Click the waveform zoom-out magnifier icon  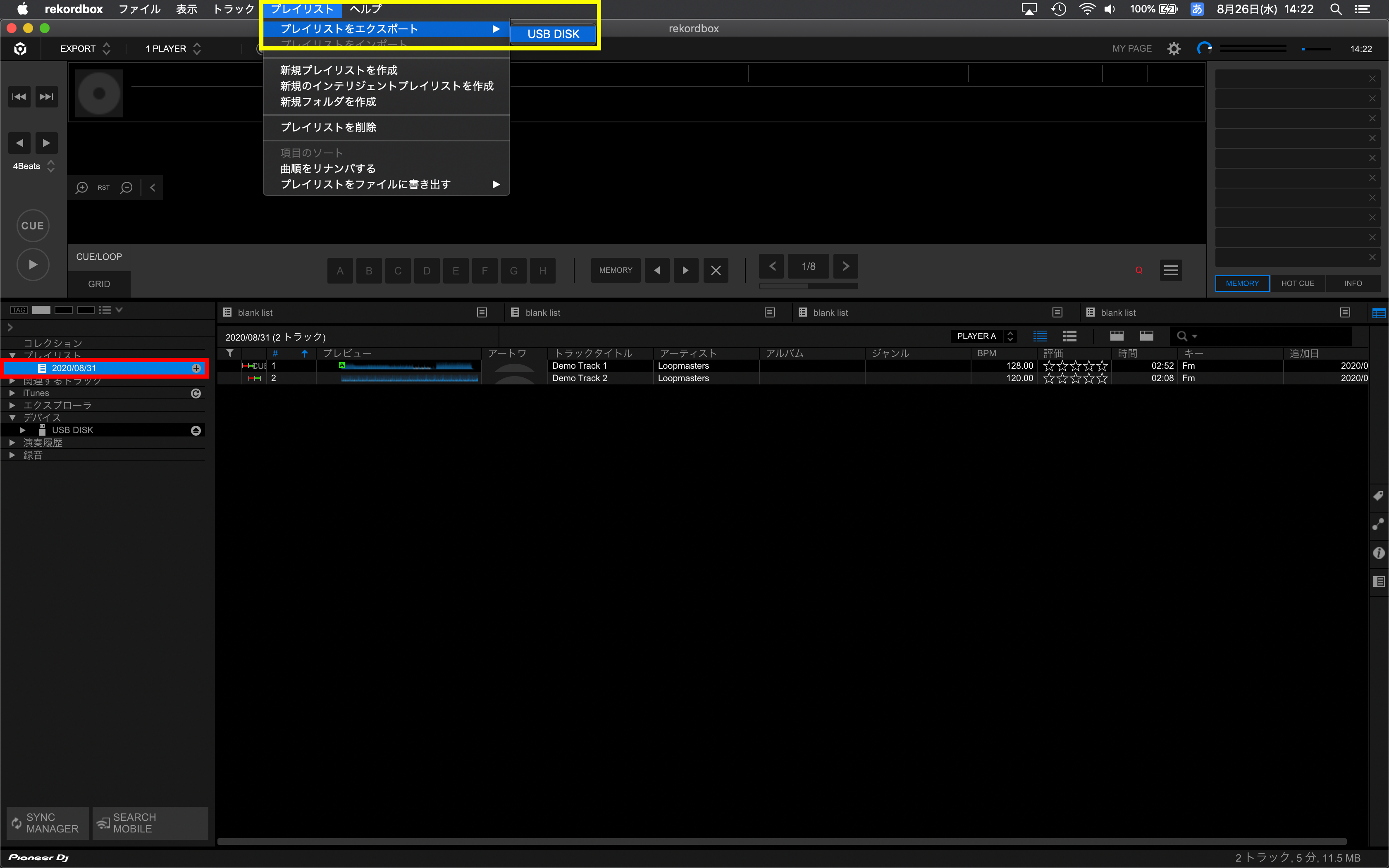pyautogui.click(x=126, y=188)
